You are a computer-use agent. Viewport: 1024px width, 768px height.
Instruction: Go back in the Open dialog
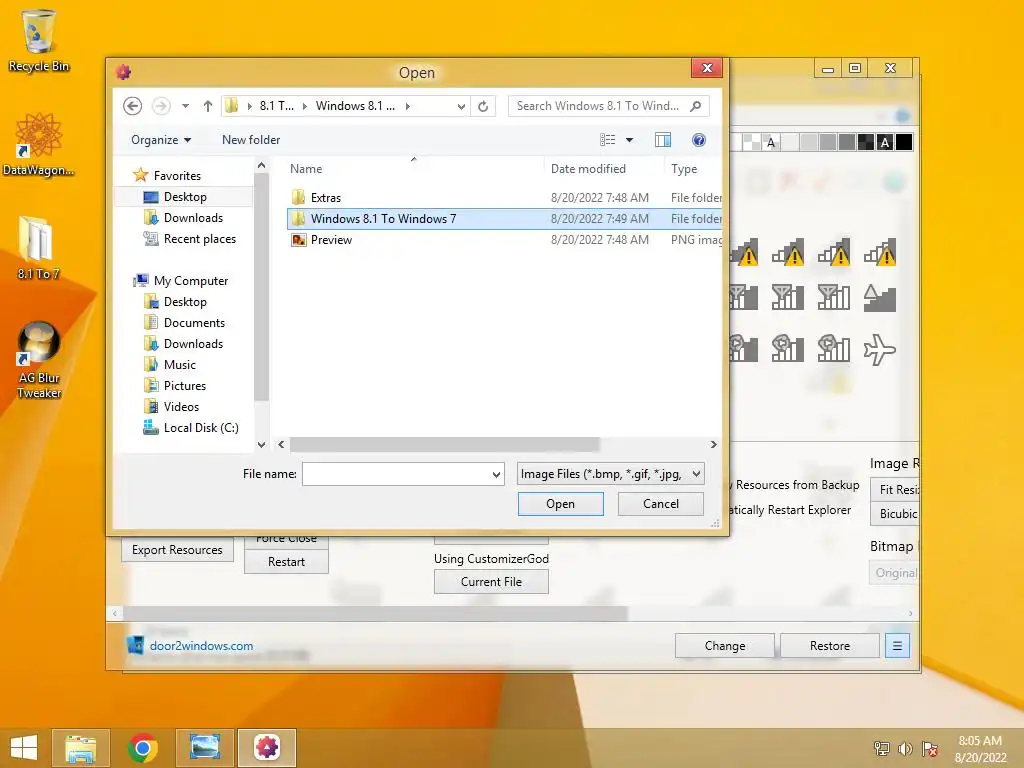pos(133,106)
